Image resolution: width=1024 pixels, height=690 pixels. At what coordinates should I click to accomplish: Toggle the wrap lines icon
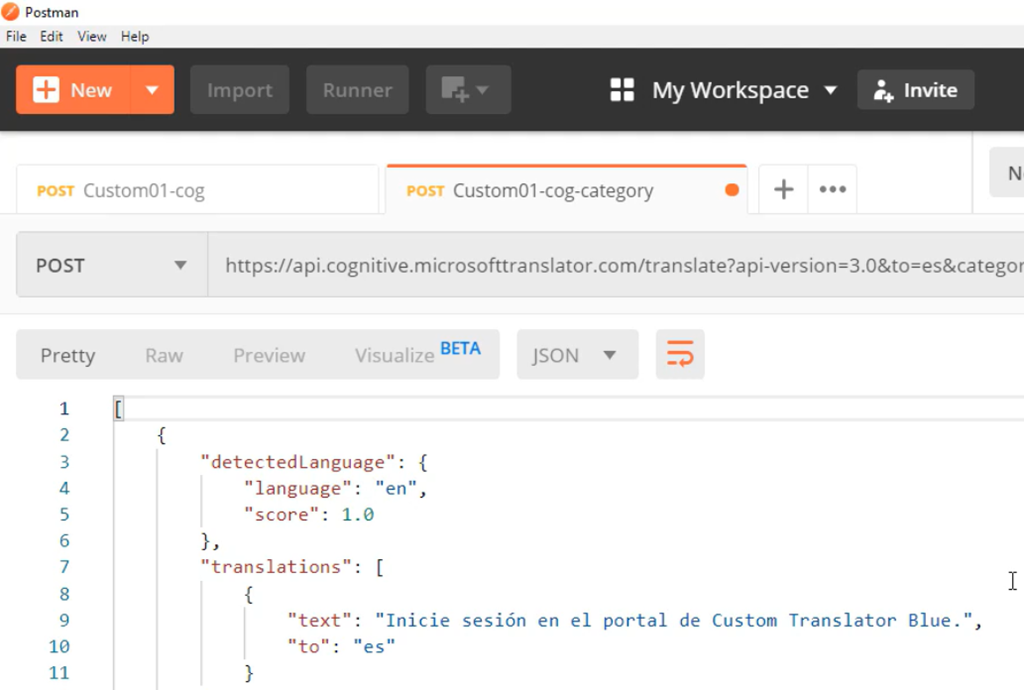click(x=680, y=355)
